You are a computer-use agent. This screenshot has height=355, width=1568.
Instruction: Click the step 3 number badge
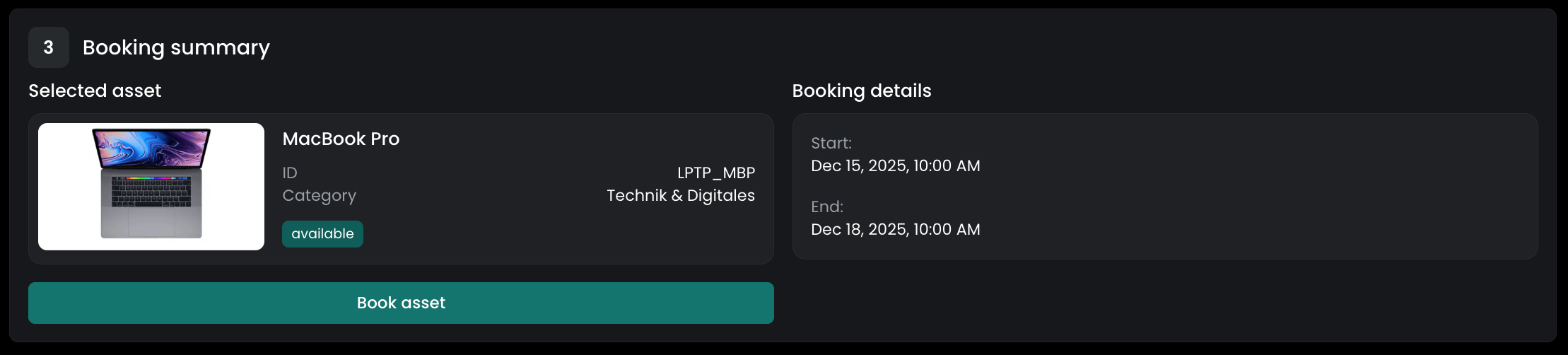pos(48,47)
